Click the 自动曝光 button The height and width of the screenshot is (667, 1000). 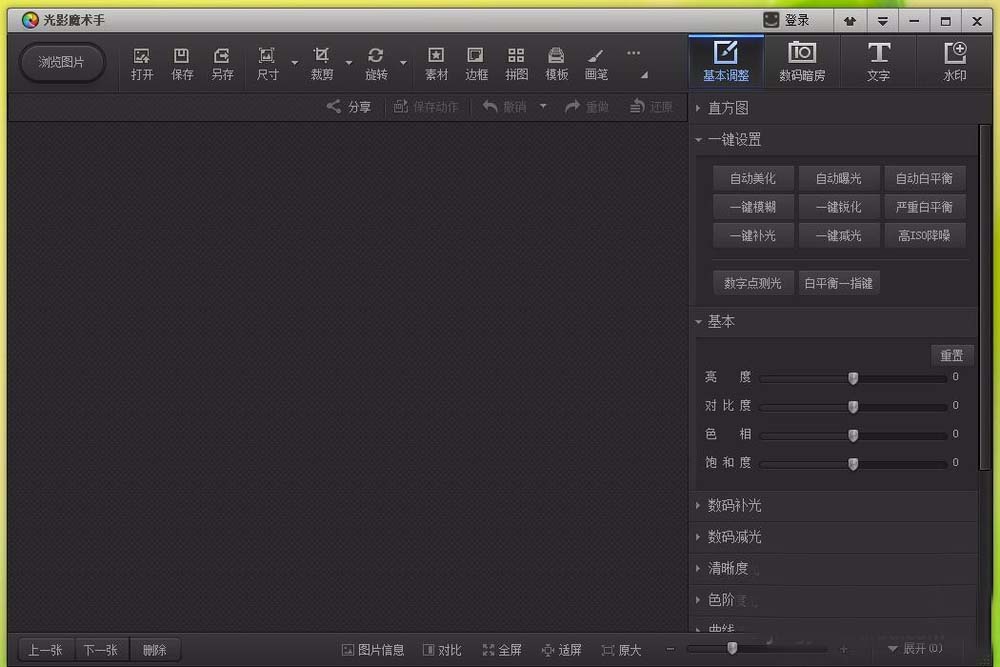tap(839, 179)
